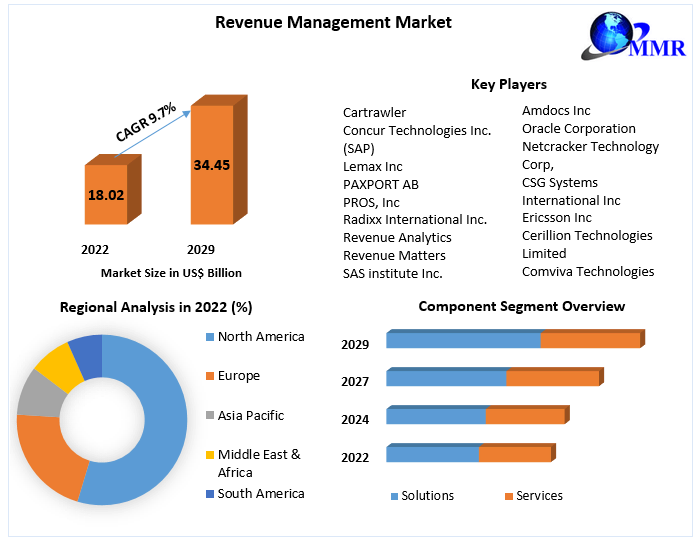Click the Component Segment Overview heading
The width and height of the screenshot is (700, 544).
(521, 306)
